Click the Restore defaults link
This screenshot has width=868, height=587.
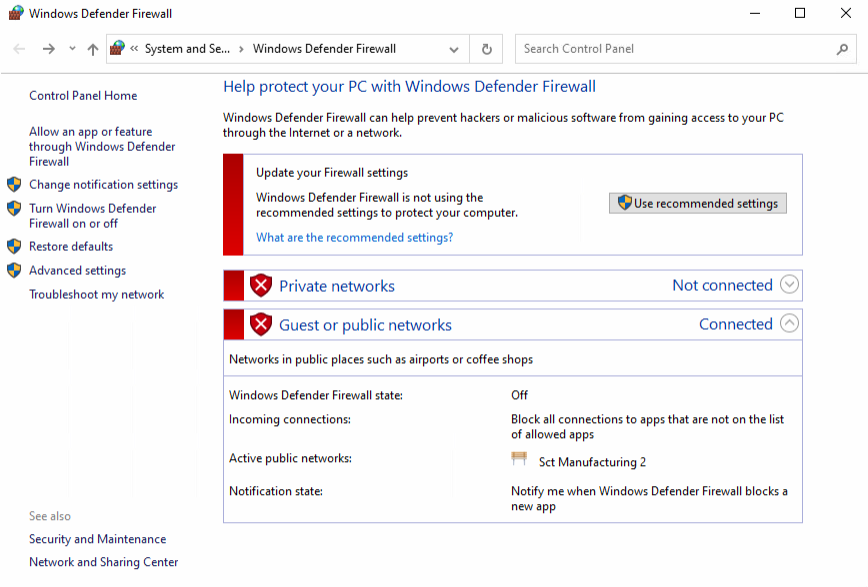point(71,246)
